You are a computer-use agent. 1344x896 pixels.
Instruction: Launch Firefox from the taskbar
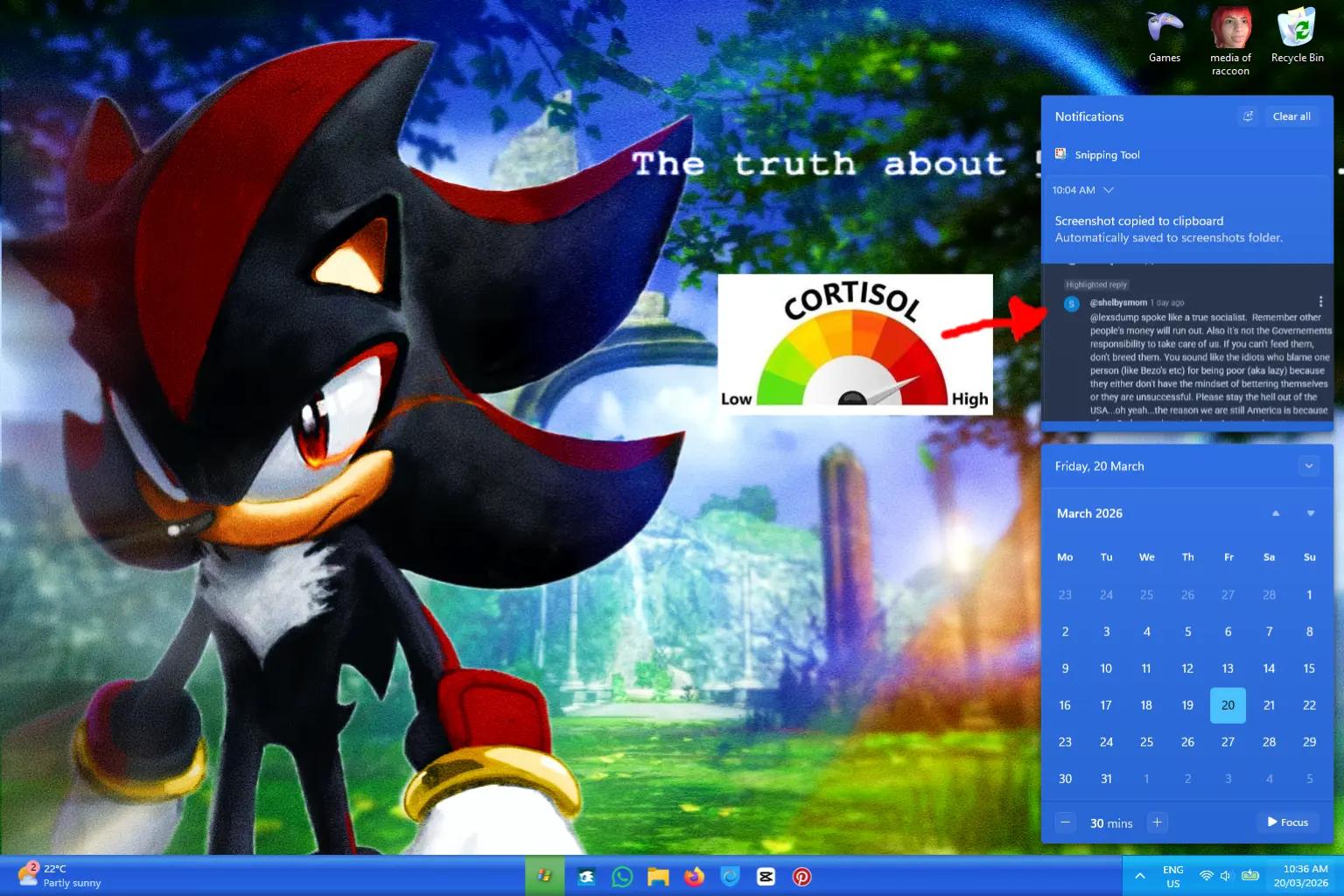pyautogui.click(x=694, y=876)
